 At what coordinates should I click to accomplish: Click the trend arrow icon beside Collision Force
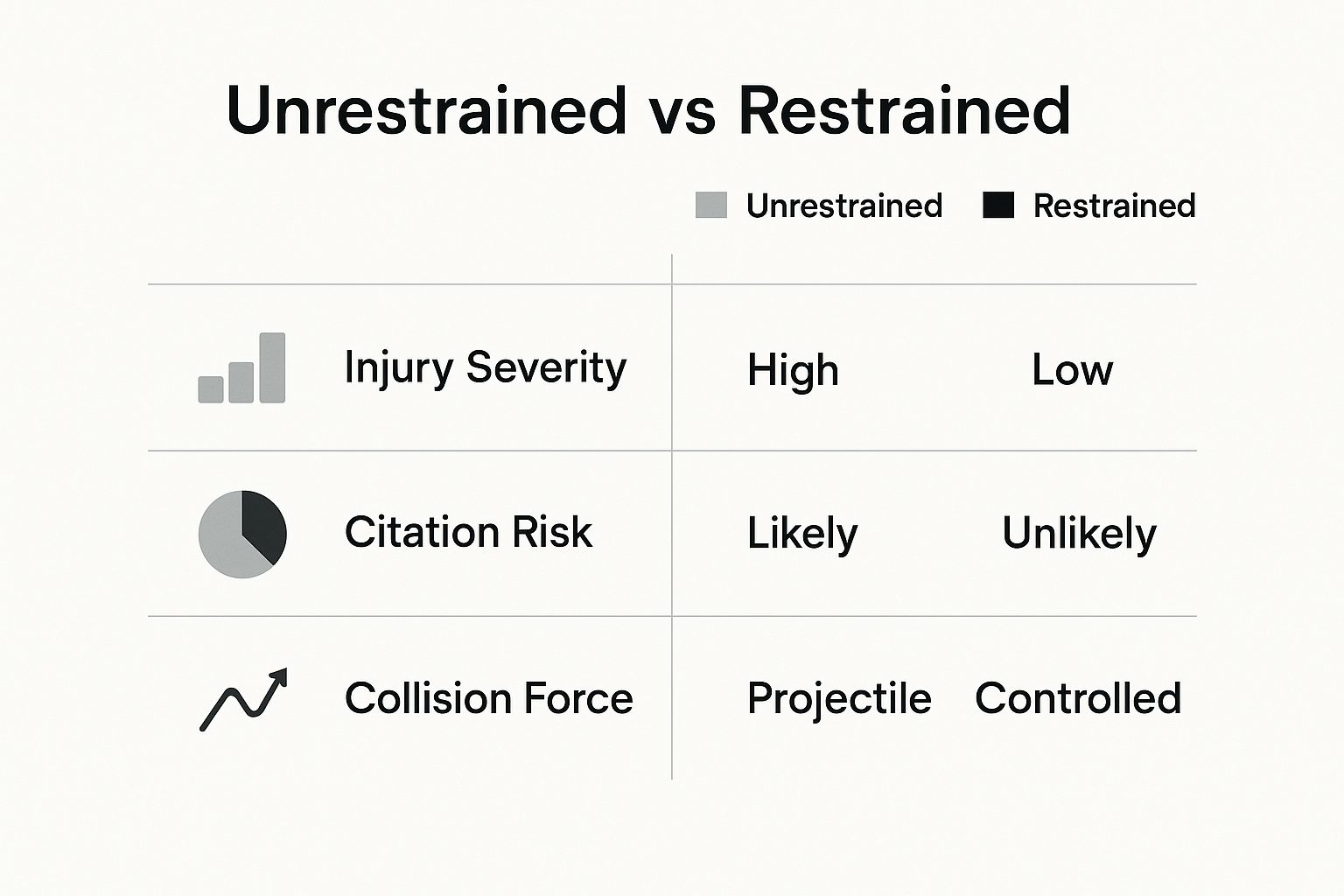pos(243,699)
